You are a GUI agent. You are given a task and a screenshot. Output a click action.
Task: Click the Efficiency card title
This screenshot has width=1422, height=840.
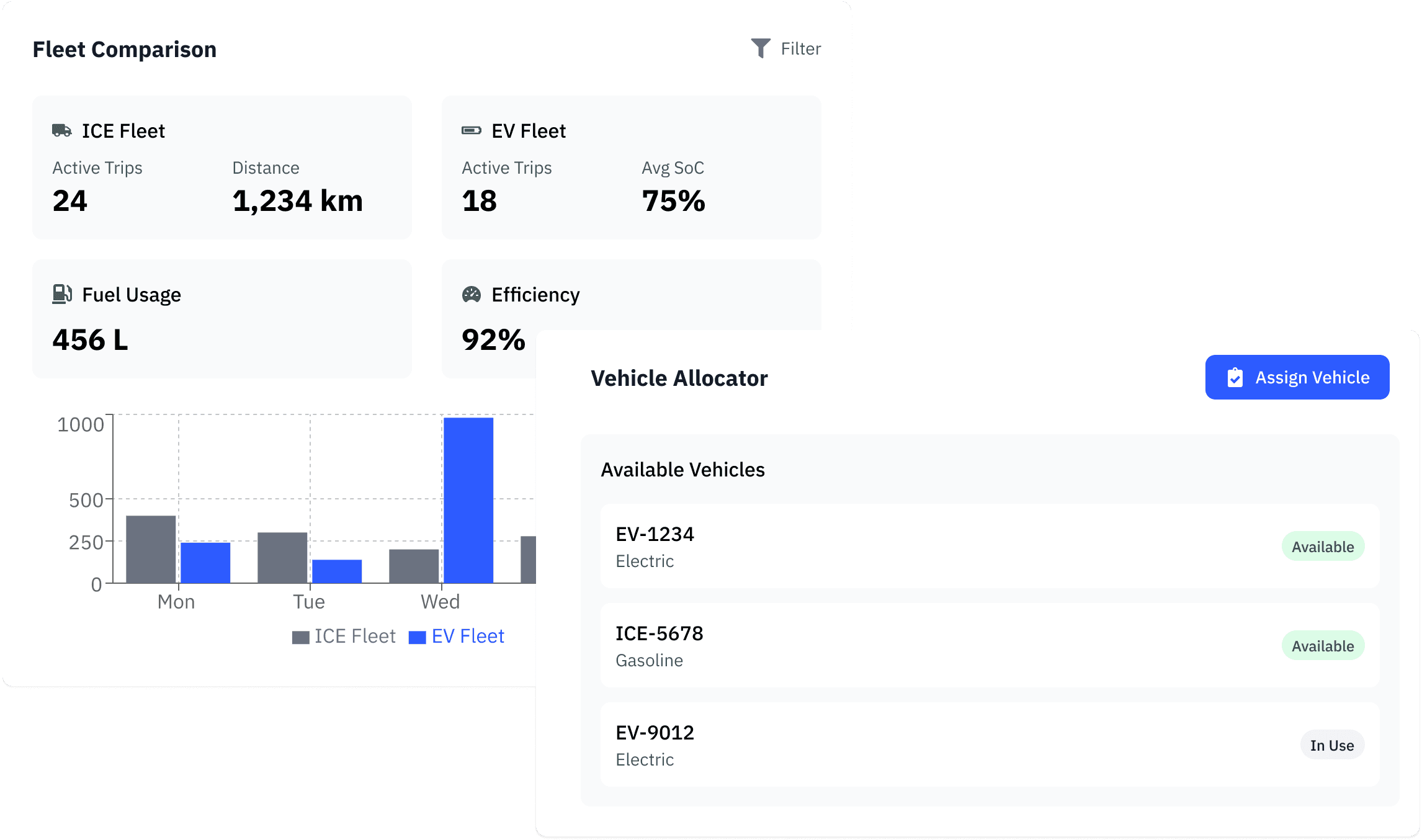click(x=535, y=295)
